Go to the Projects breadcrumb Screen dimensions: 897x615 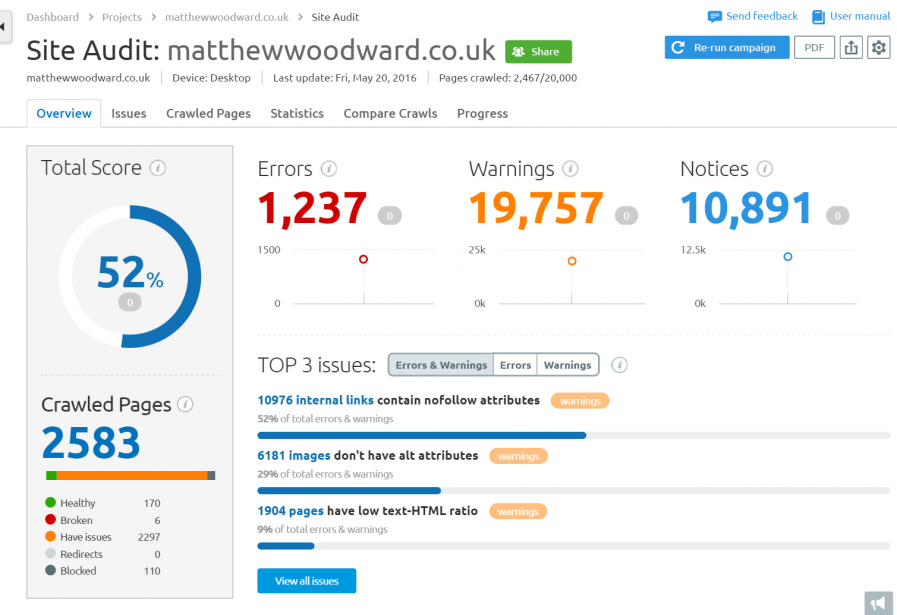pos(122,17)
